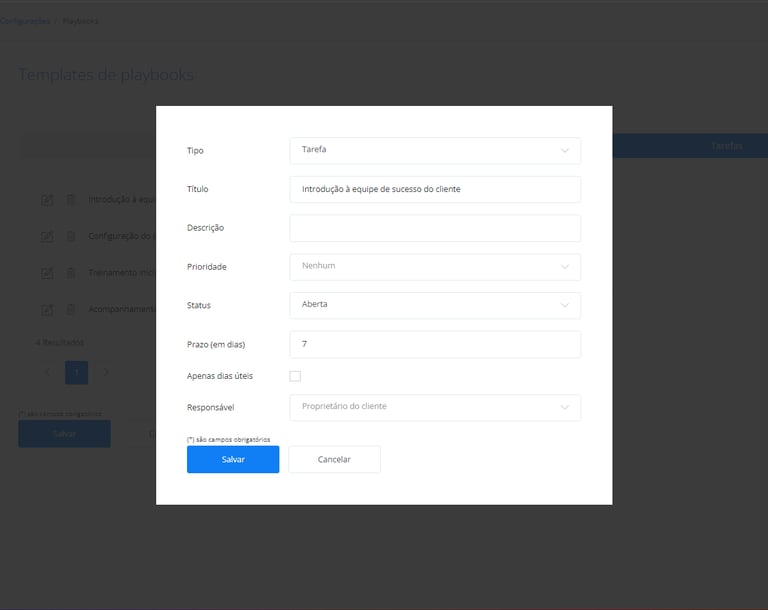Click the next page arrow in pagination
Screen dimensions: 768x610
(x=106, y=372)
